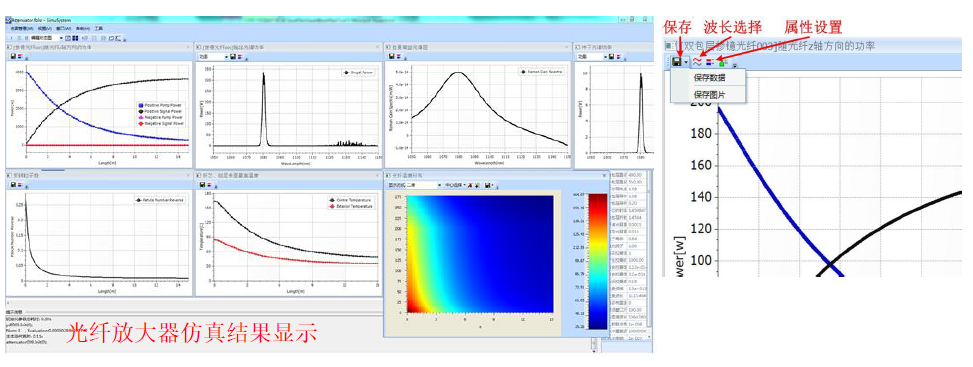The image size is (973, 367).
Task: Click Positive Pump Power legend entry
Action: tap(159, 105)
